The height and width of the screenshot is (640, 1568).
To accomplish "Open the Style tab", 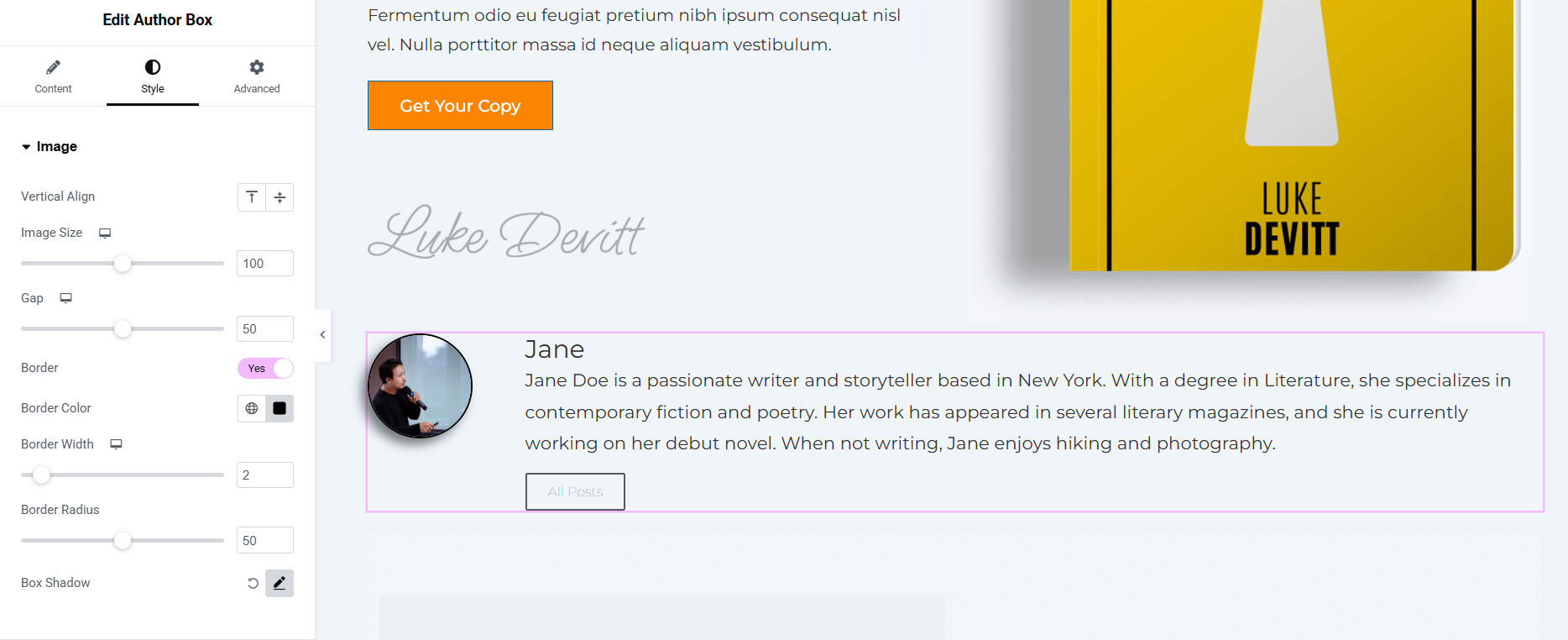I will [153, 76].
